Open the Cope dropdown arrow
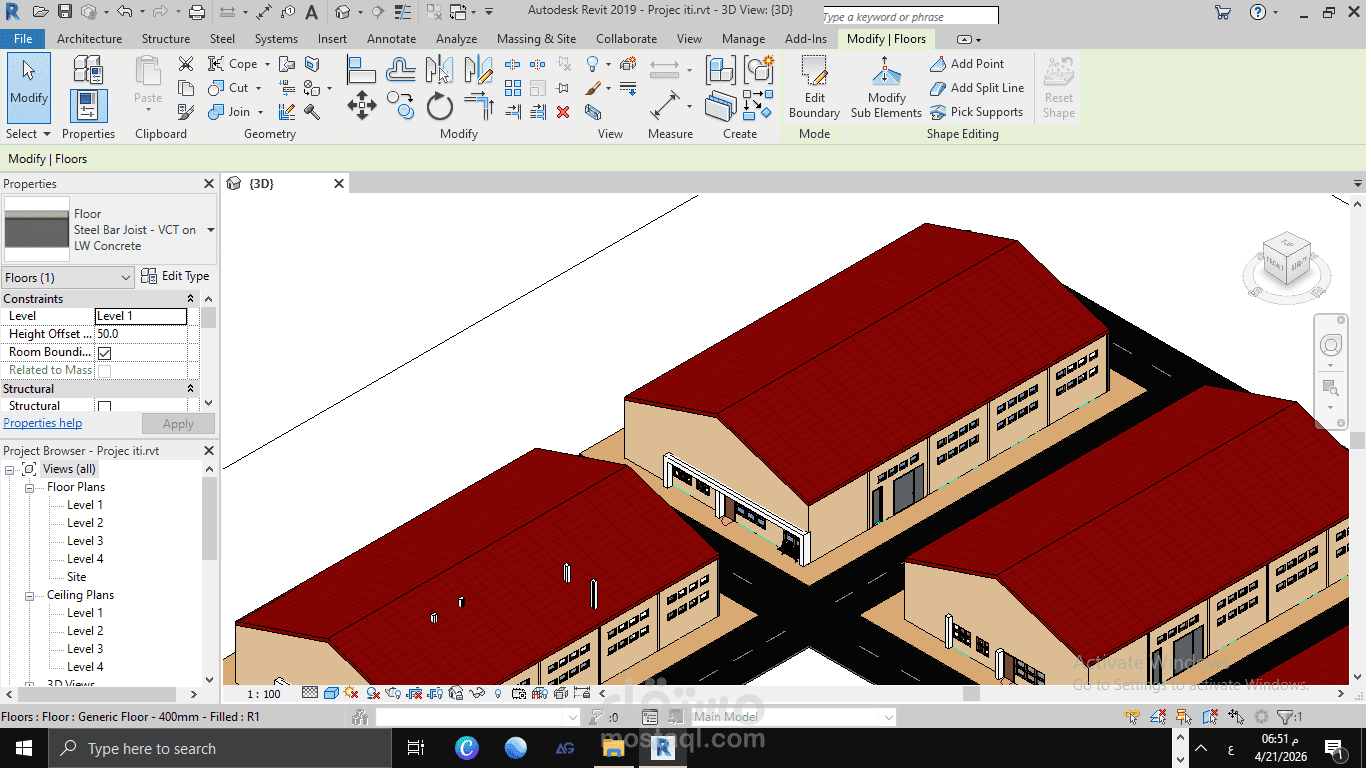 [267, 64]
